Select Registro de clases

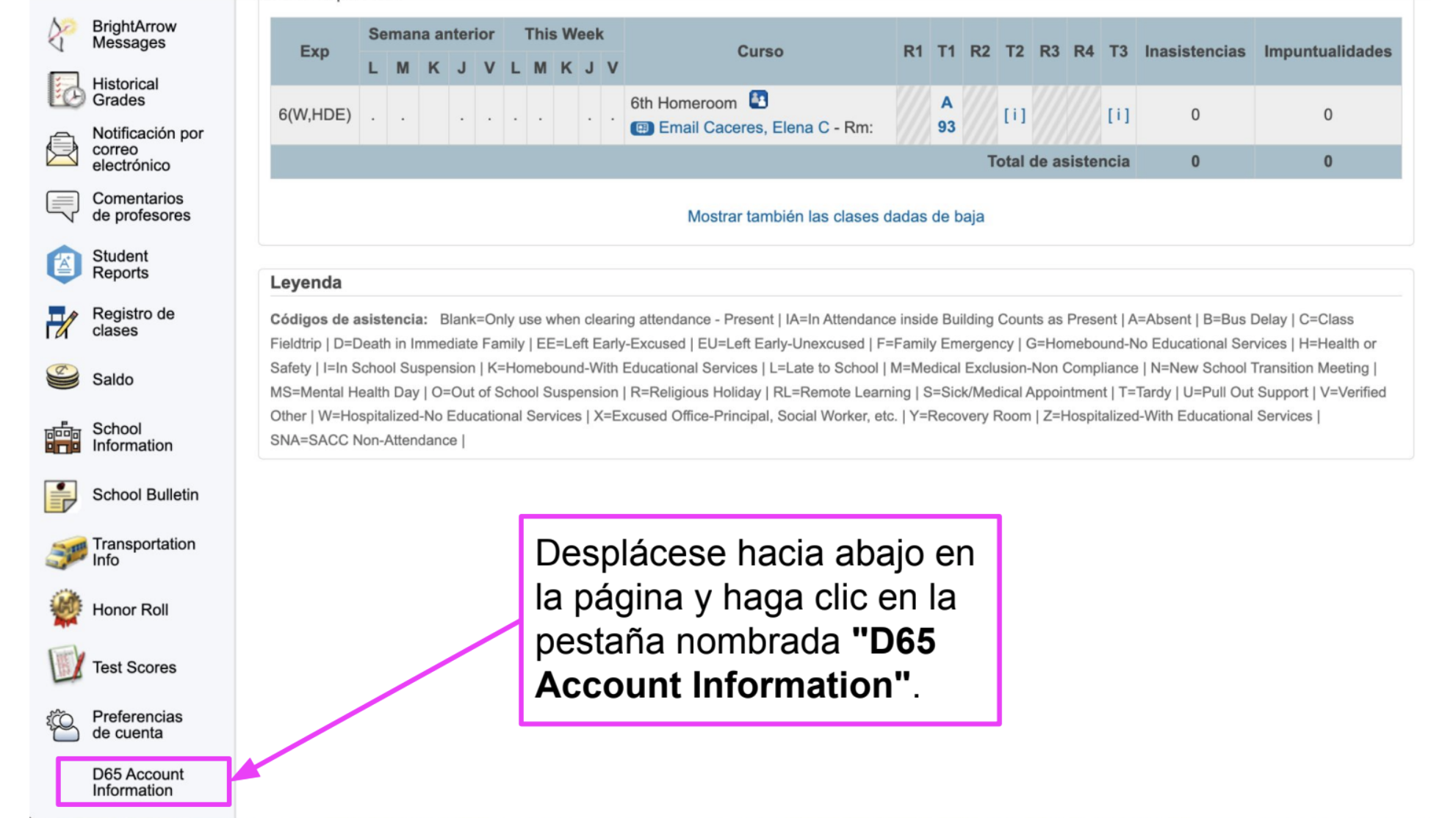pos(134,322)
